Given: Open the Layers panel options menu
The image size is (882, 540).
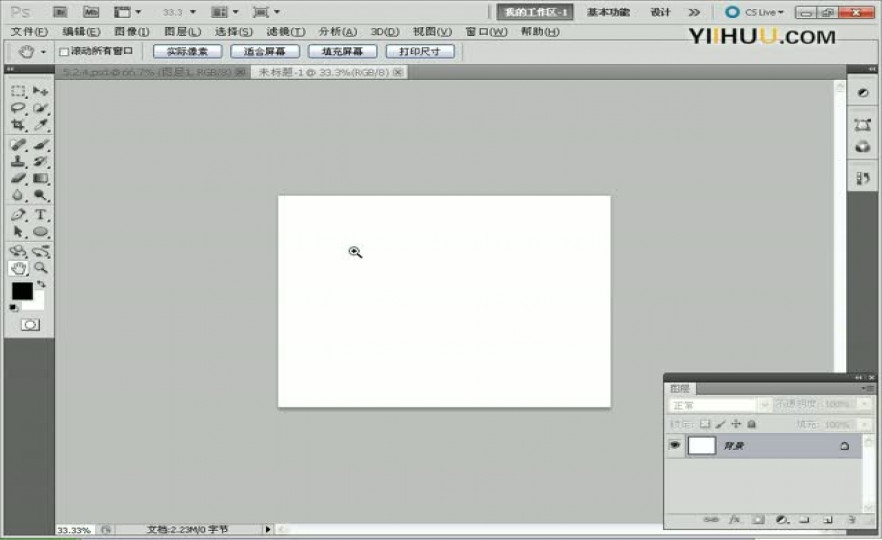Looking at the screenshot, I should pos(867,389).
